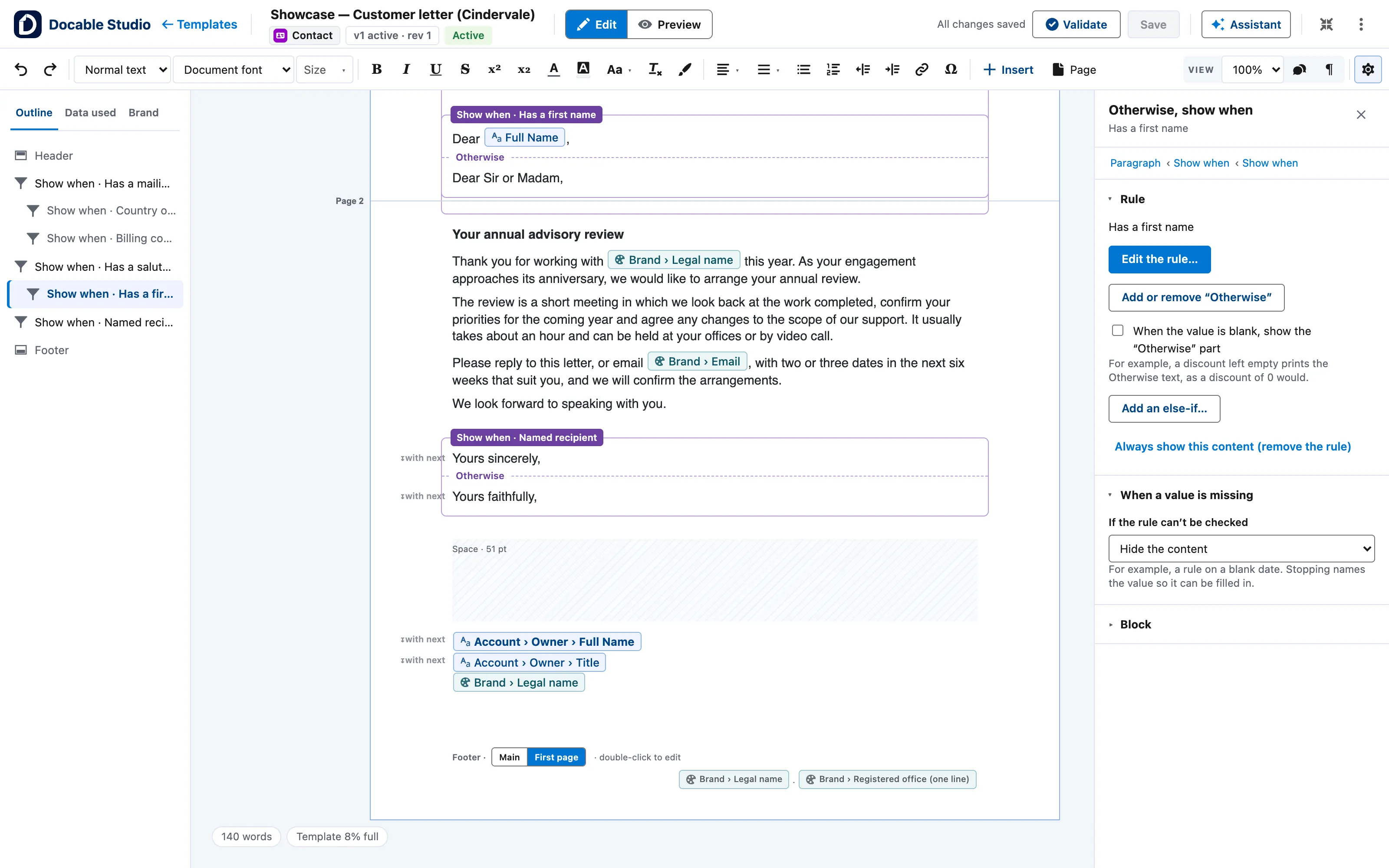This screenshot has height=868, width=1389.
Task: Open the special characters omega tool
Action: pyautogui.click(x=951, y=69)
